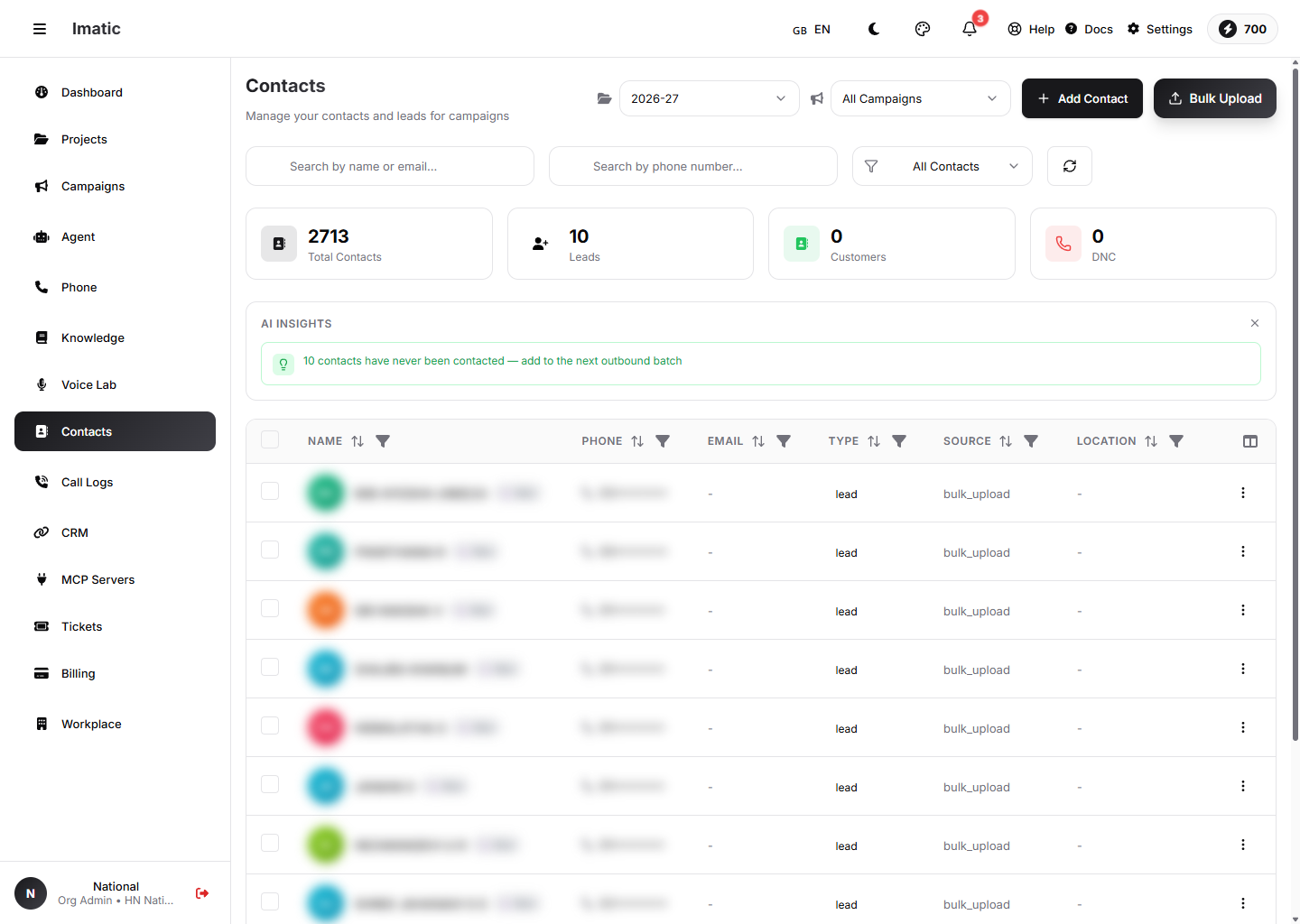Check the third contact row checkbox

[x=270, y=608]
